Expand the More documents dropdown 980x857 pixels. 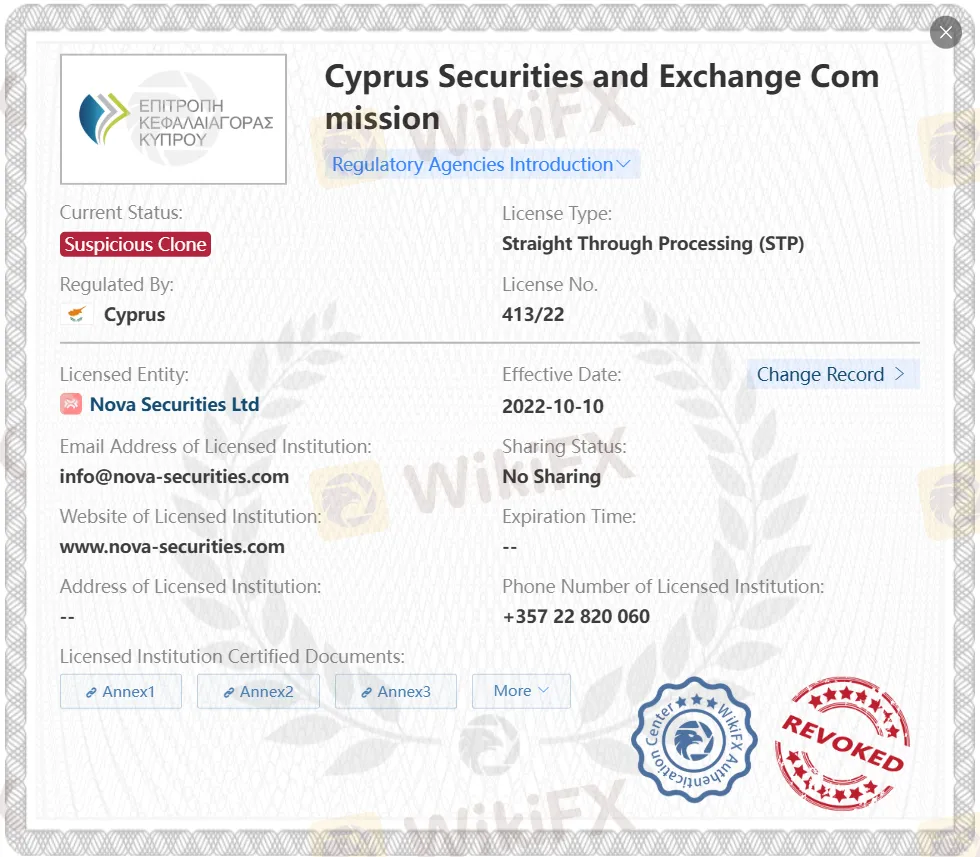(x=521, y=691)
